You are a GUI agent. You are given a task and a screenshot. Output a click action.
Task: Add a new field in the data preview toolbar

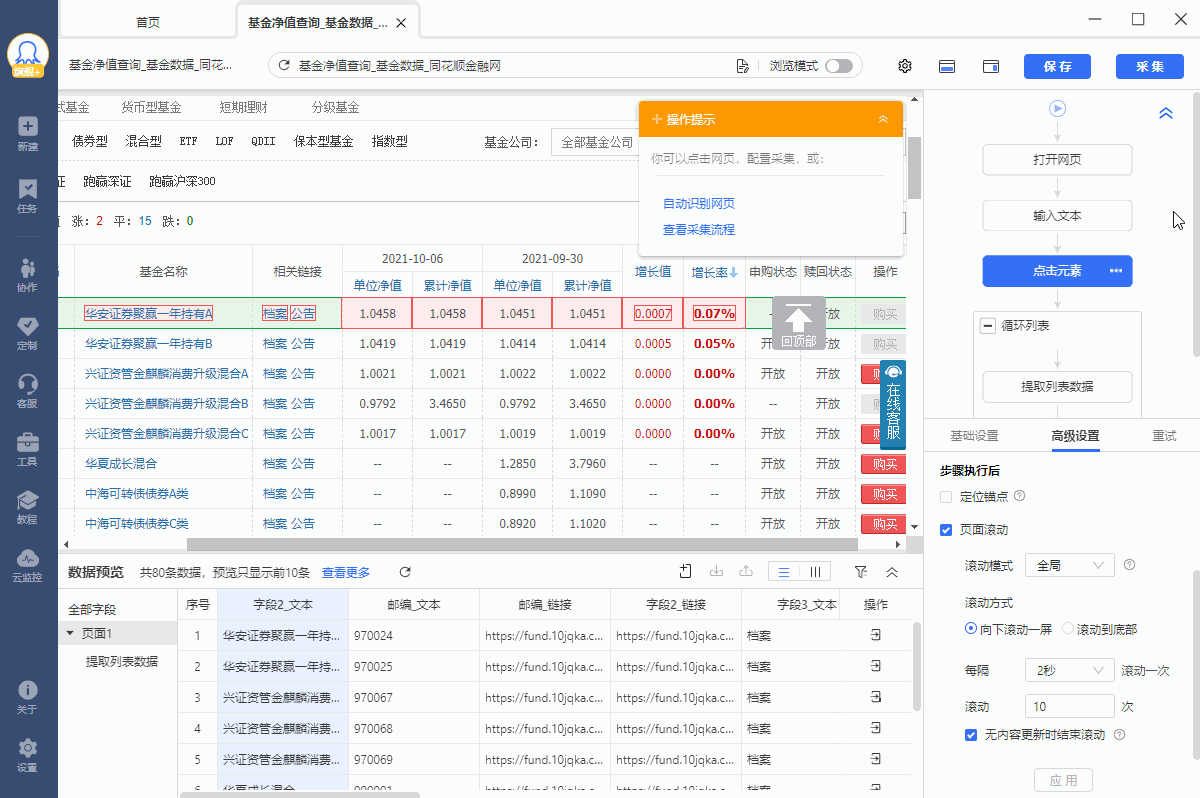tap(686, 571)
